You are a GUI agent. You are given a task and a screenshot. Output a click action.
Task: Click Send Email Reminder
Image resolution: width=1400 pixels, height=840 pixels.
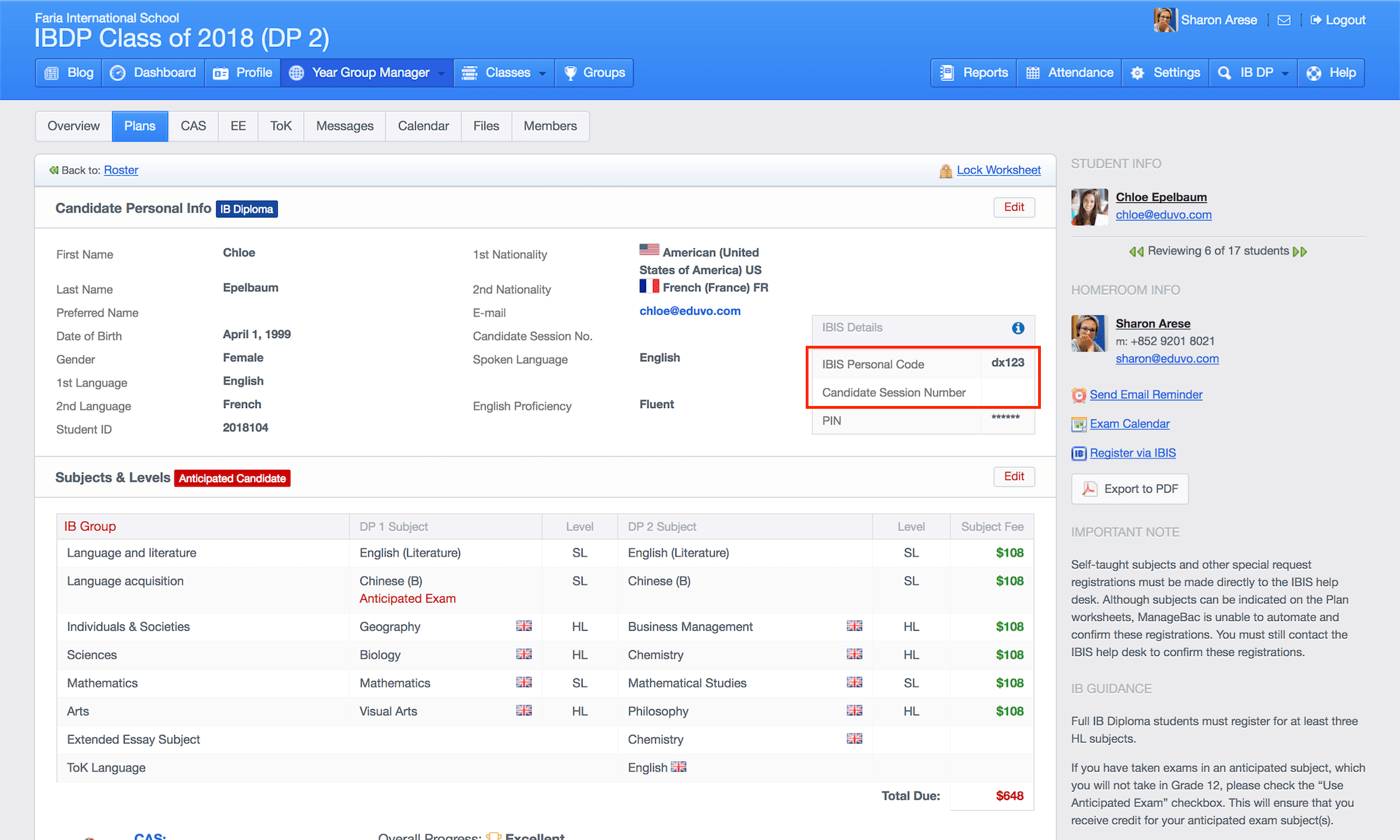click(1146, 395)
